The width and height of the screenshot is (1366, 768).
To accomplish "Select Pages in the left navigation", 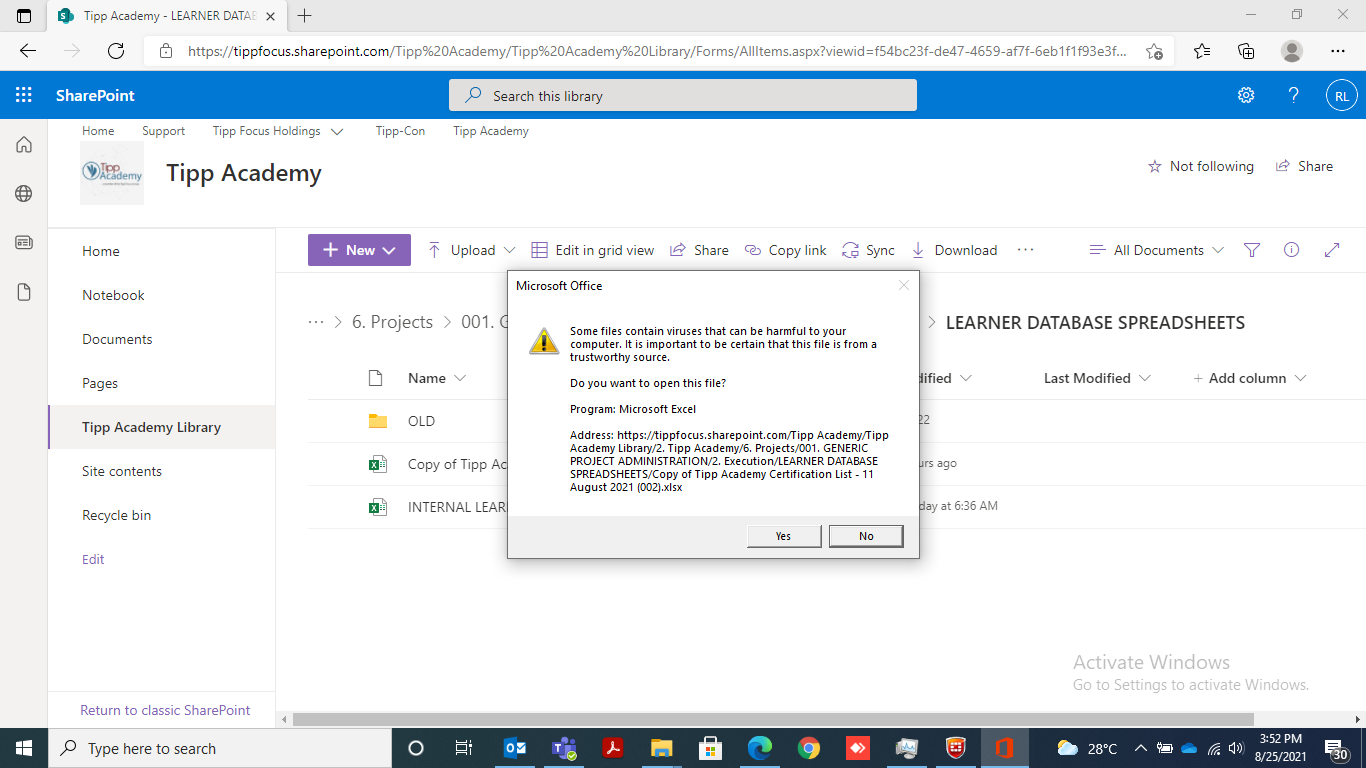I will point(100,383).
